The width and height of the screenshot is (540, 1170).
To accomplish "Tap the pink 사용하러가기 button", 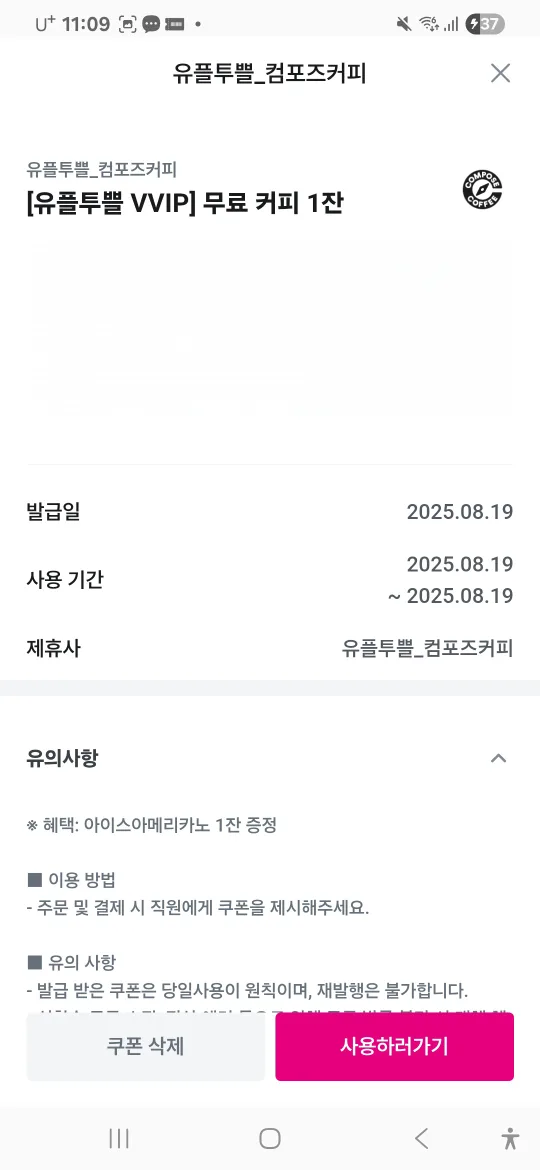I will coord(395,1046).
